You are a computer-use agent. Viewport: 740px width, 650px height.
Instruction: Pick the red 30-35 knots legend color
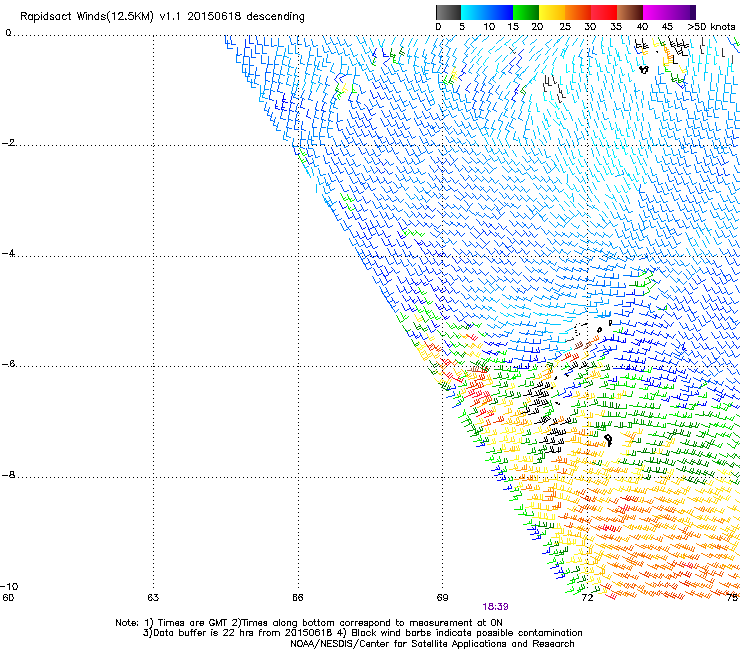pos(604,12)
